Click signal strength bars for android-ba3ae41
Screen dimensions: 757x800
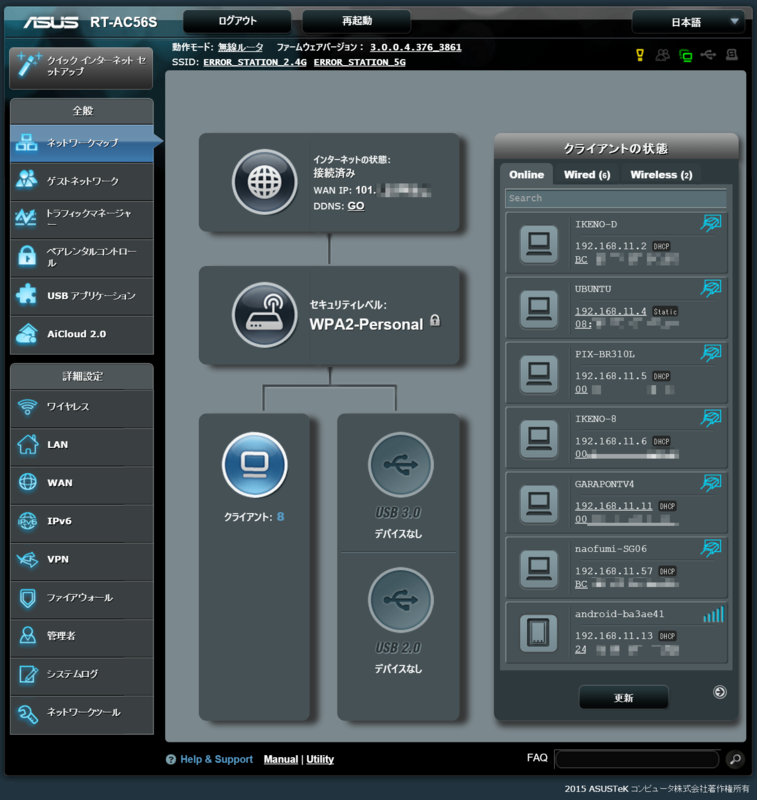(714, 614)
